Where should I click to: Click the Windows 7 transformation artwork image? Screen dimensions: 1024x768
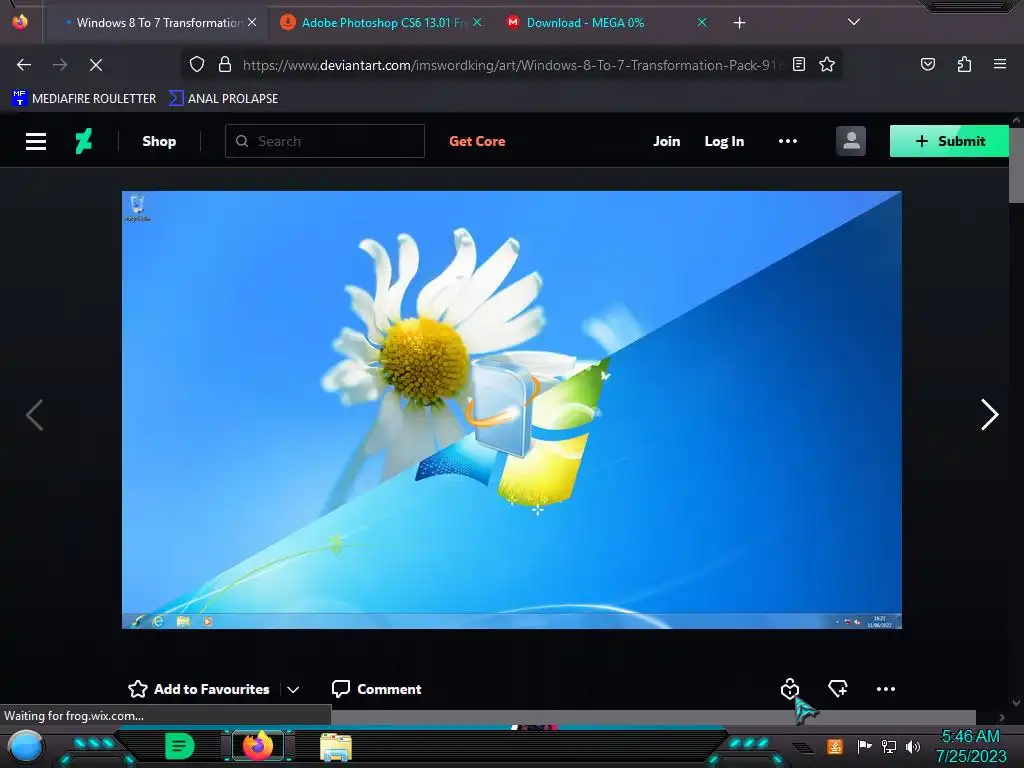click(511, 409)
